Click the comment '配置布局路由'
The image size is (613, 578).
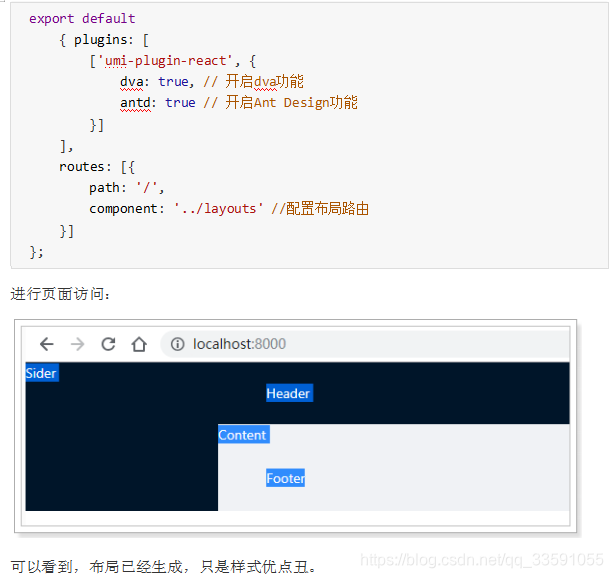[327, 208]
